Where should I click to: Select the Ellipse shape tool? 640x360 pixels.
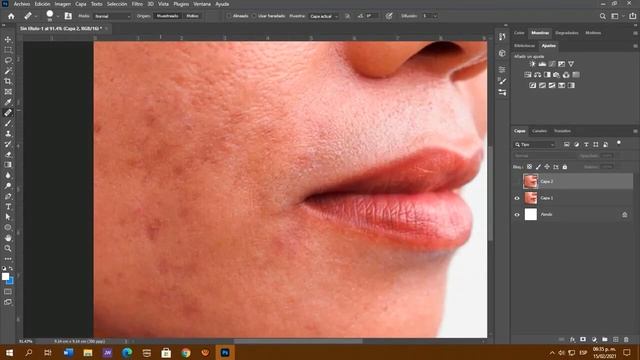click(x=8, y=228)
